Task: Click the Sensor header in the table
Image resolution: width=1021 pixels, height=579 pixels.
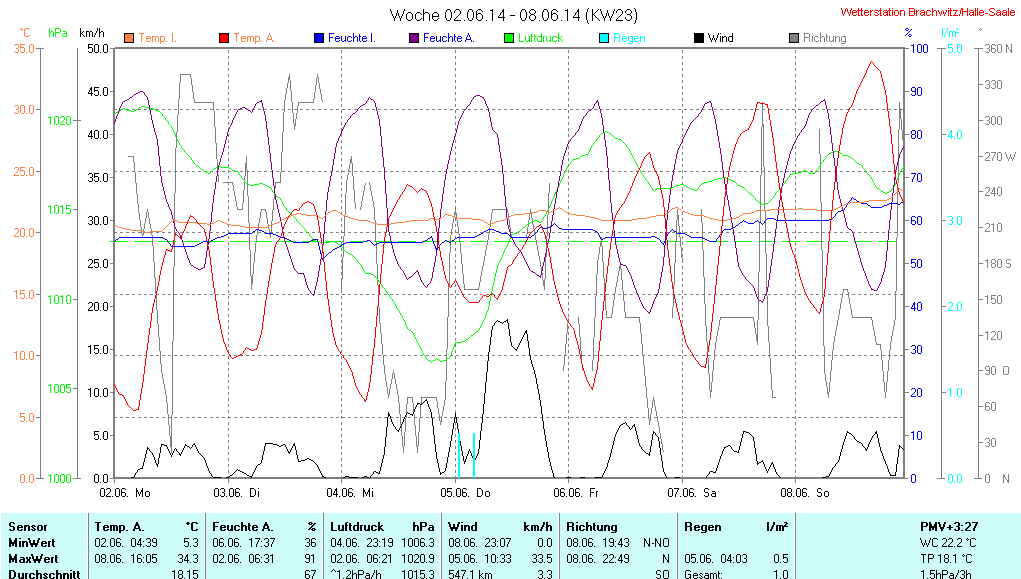Action: [x=28, y=526]
